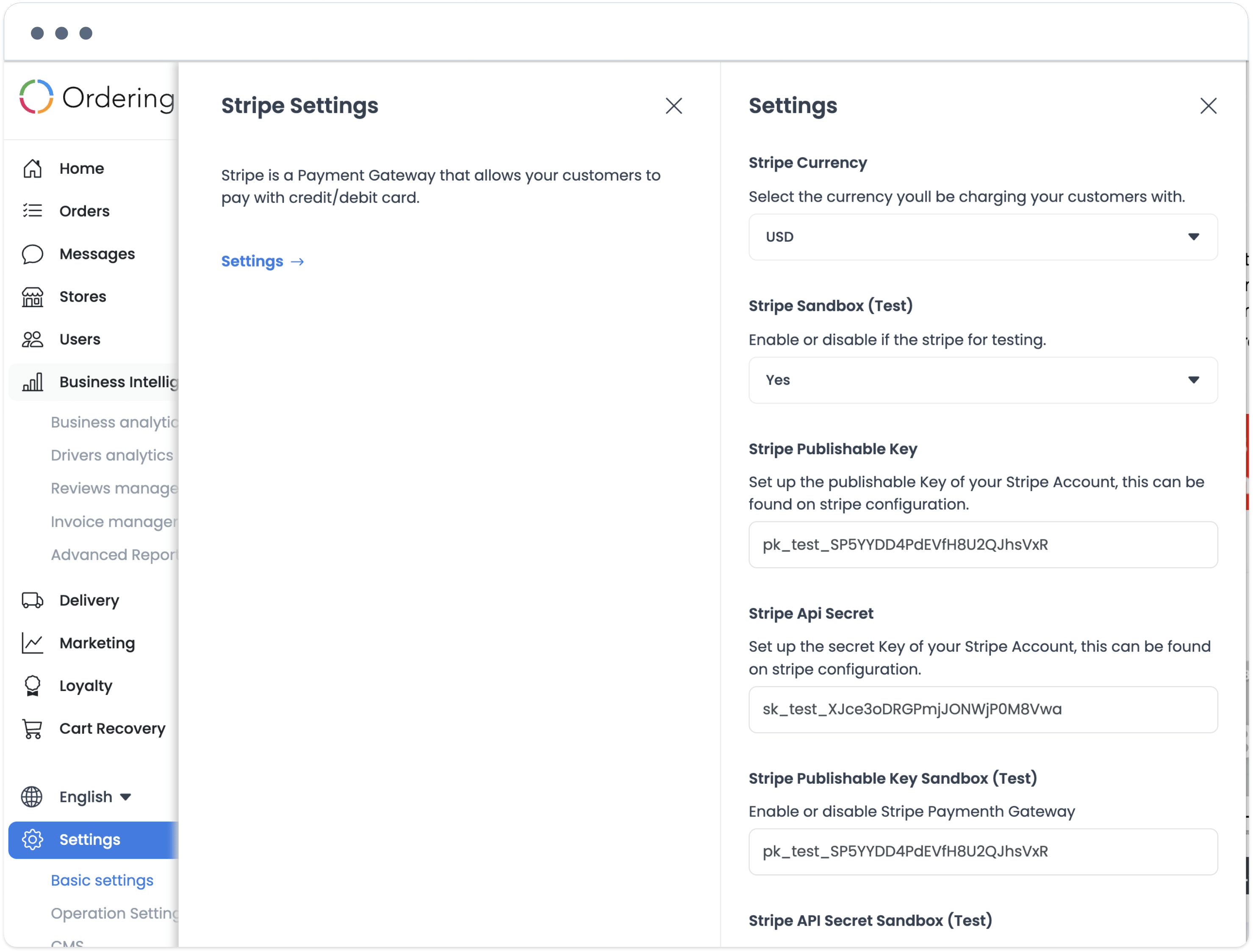Click the Stores shop icon
Viewport: 1253px width, 952px height.
point(32,297)
